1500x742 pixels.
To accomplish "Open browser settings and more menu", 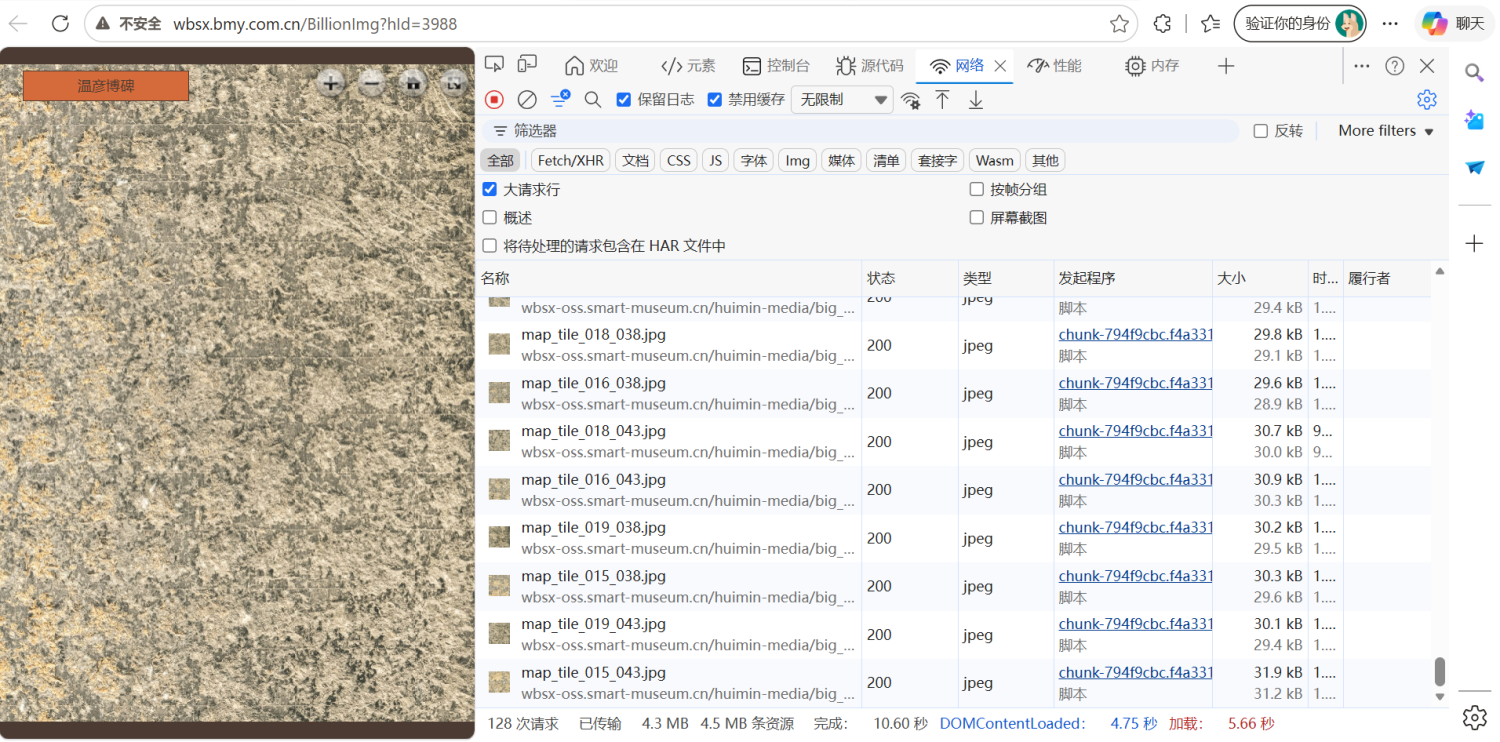I will [1390, 23].
